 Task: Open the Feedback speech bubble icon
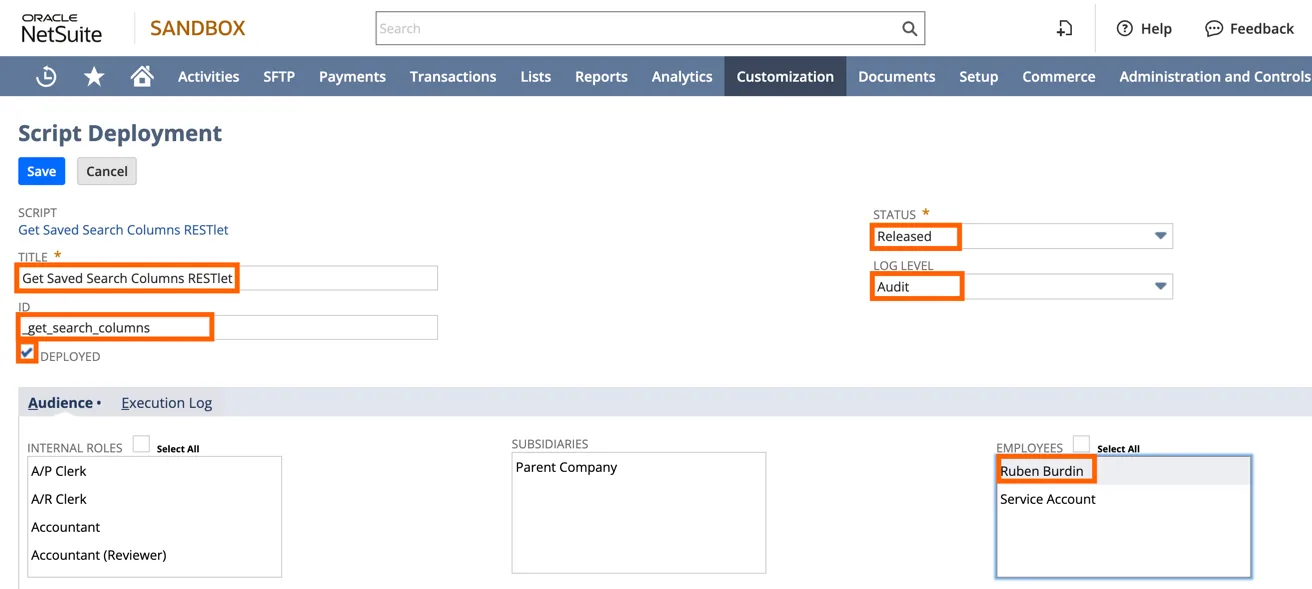1214,29
